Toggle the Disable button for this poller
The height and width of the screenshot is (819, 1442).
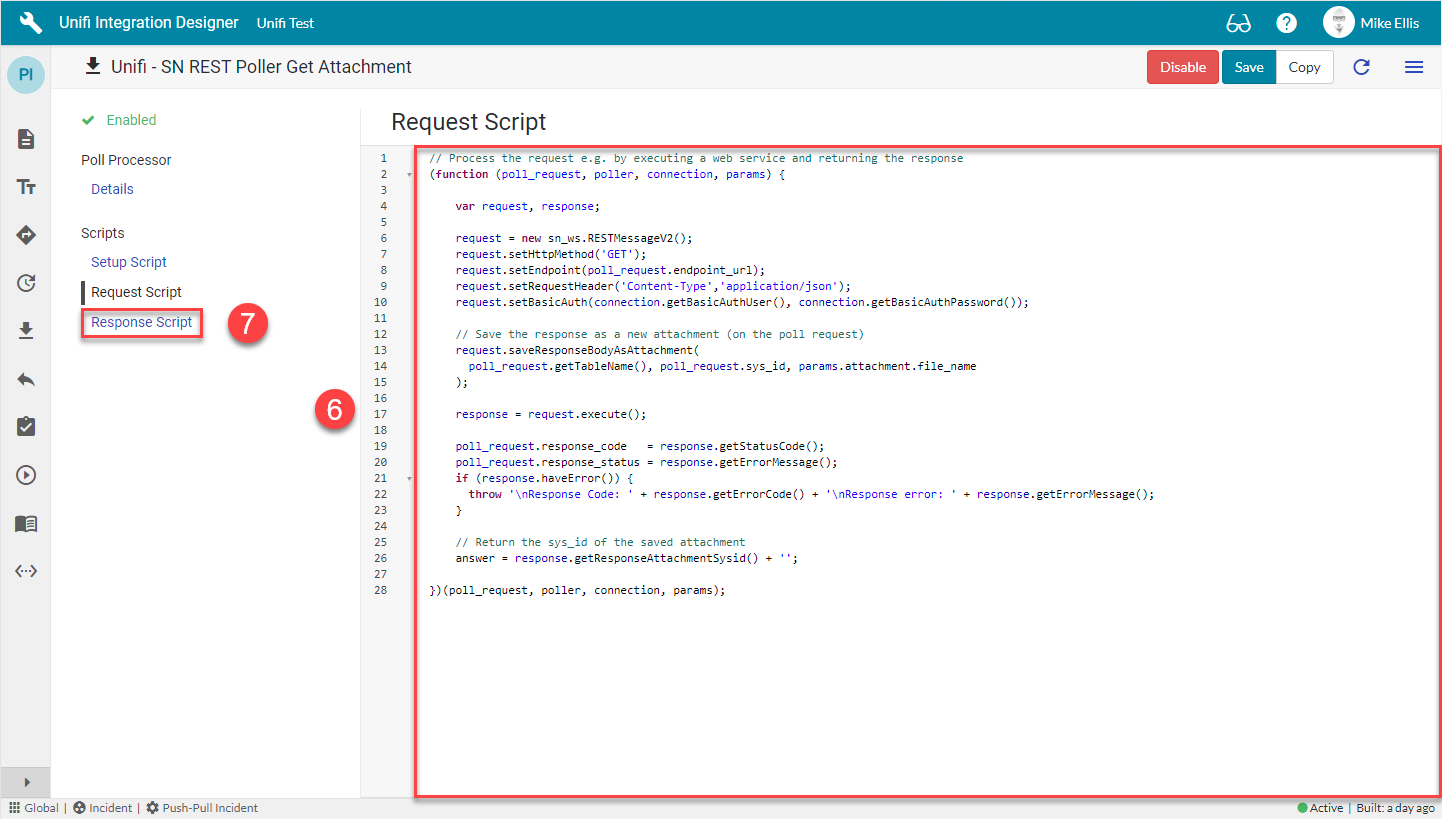tap(1183, 67)
